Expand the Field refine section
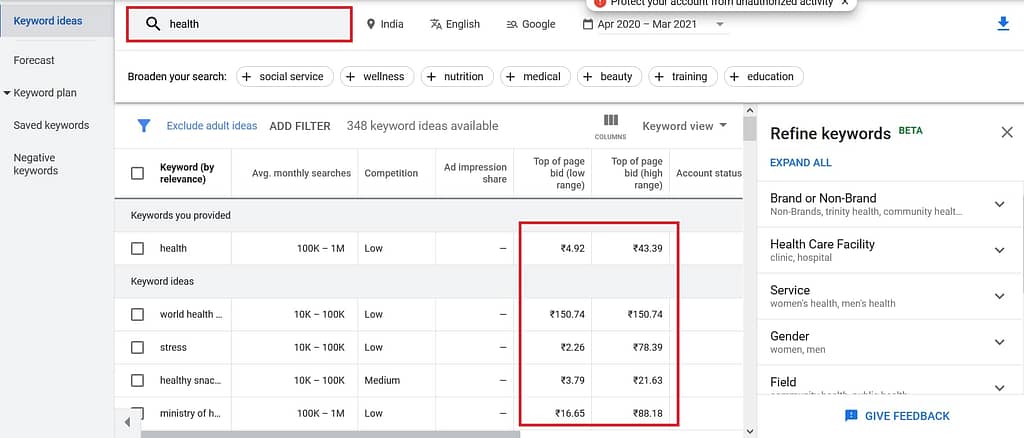1024x438 pixels. (999, 388)
